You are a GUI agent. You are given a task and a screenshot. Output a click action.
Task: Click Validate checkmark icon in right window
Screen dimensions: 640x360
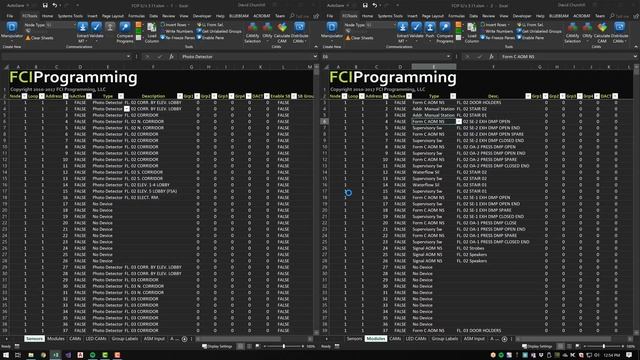pos(416,27)
